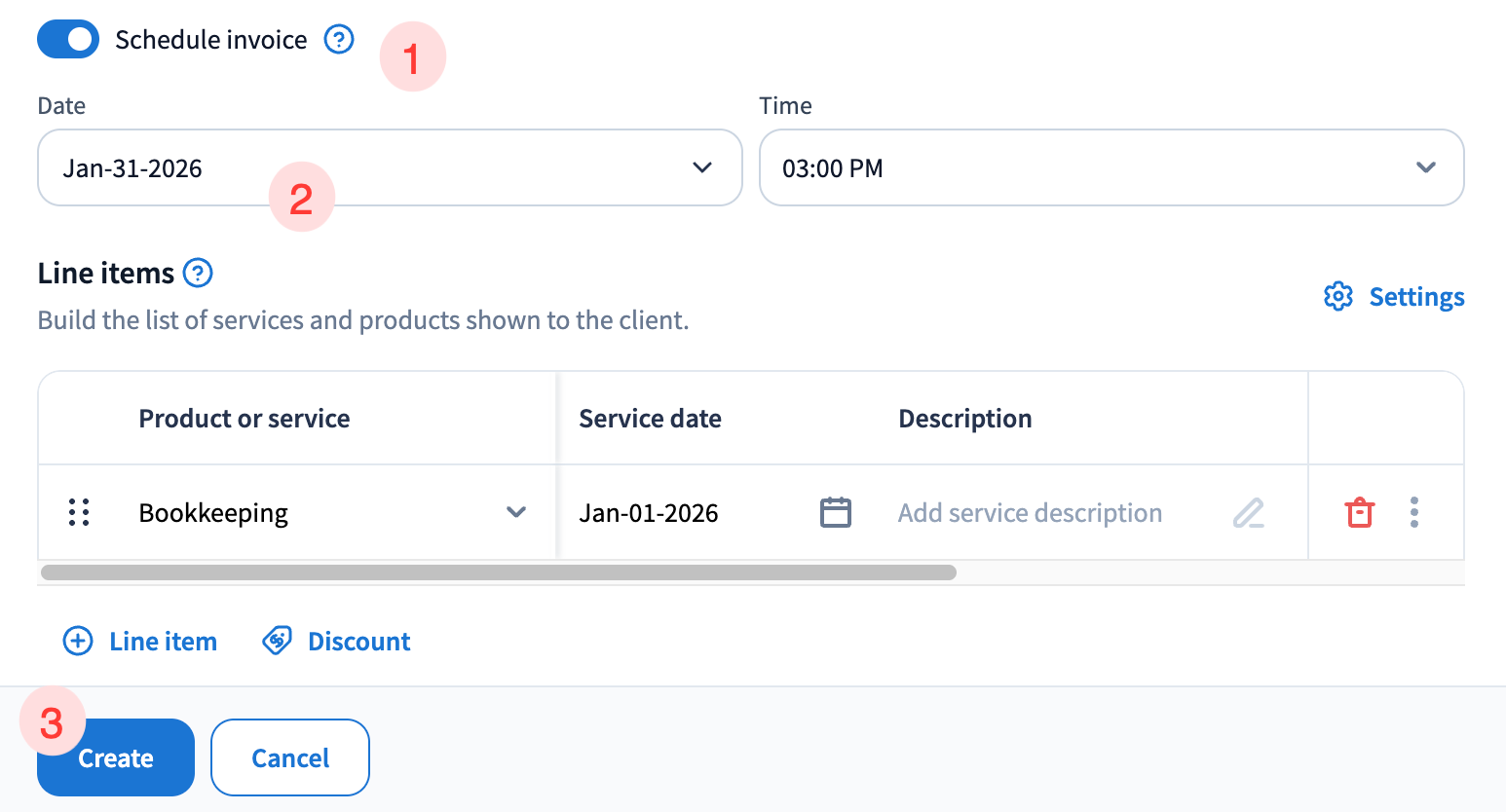The width and height of the screenshot is (1506, 812).
Task: Click the Settings gear icon
Action: pos(1338,297)
